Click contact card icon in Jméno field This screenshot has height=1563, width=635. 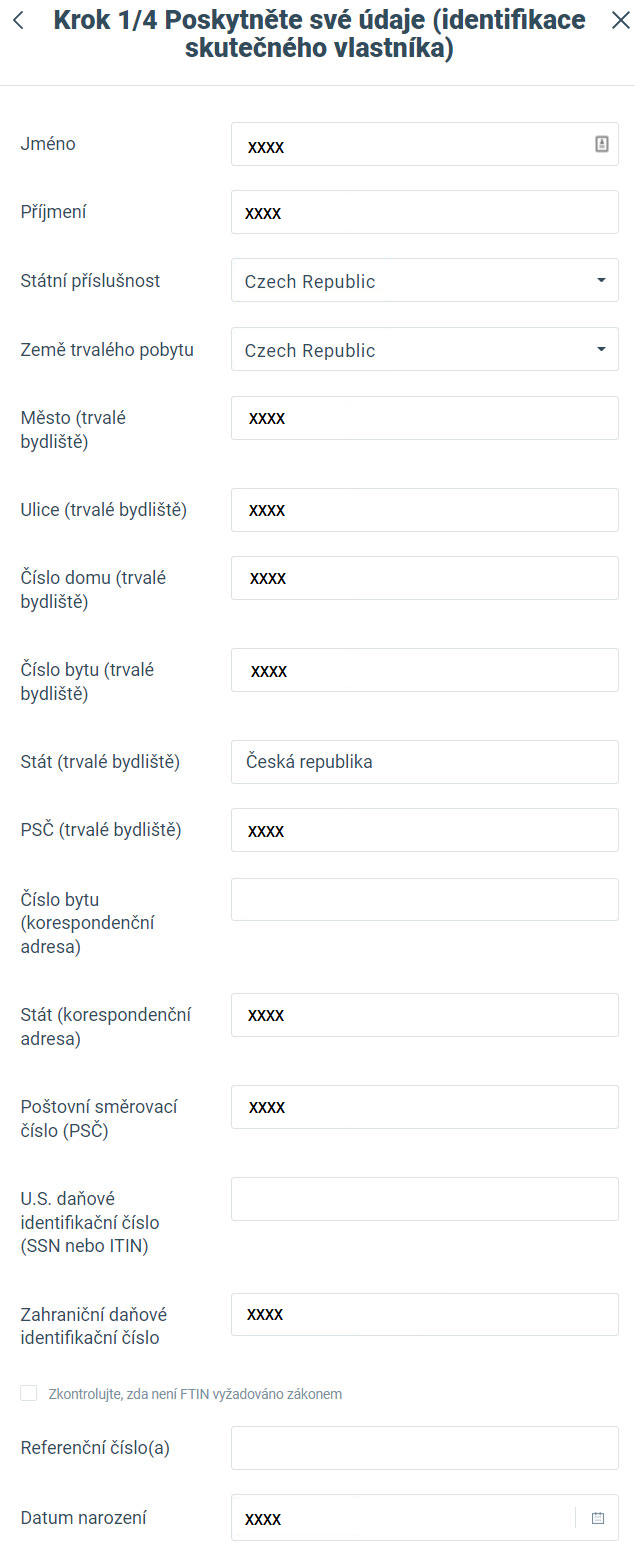tap(601, 144)
